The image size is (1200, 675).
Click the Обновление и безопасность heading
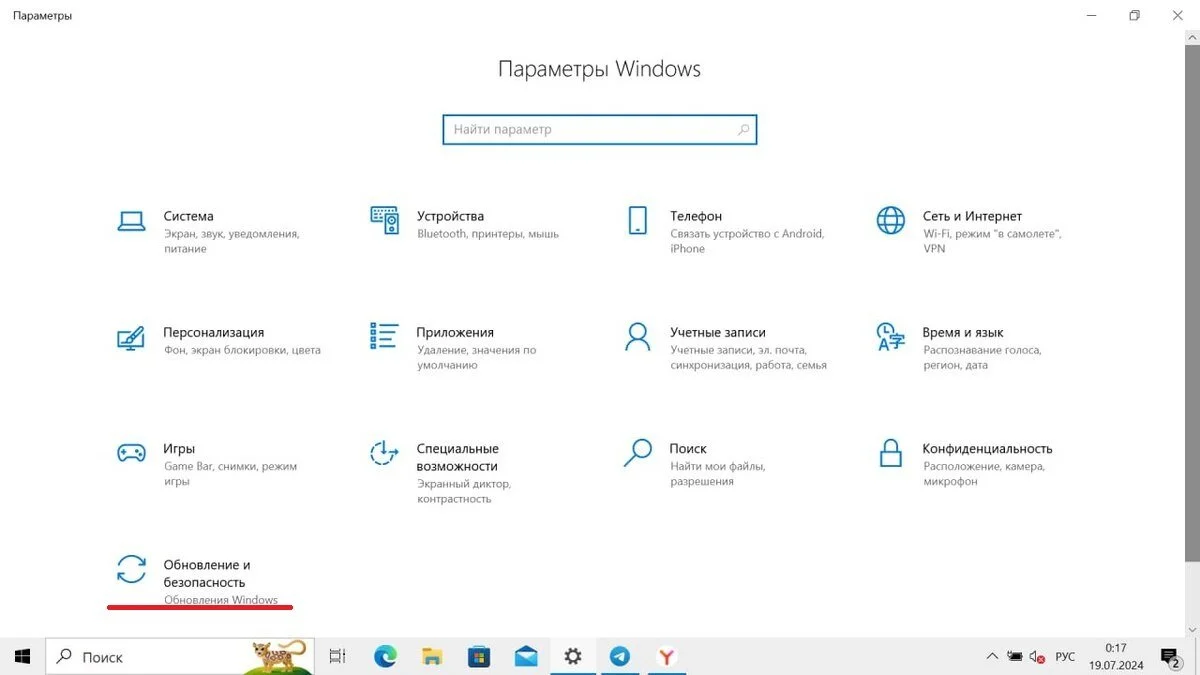coord(207,573)
